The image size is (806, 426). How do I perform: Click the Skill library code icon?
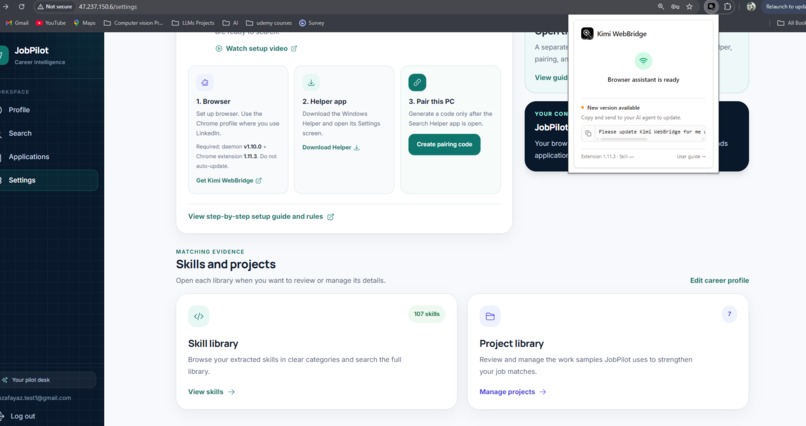pos(198,316)
